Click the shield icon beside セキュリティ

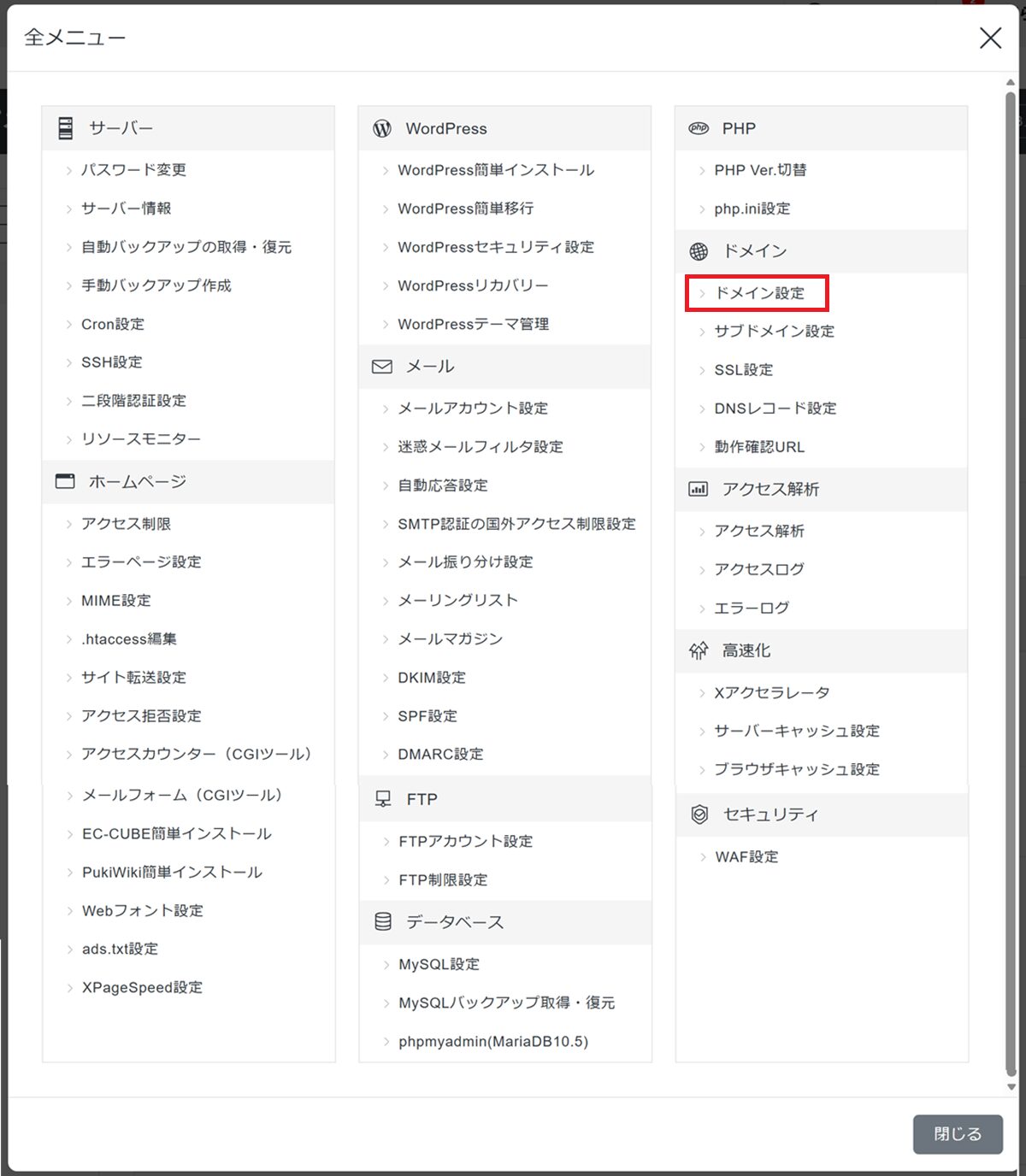pos(699,814)
